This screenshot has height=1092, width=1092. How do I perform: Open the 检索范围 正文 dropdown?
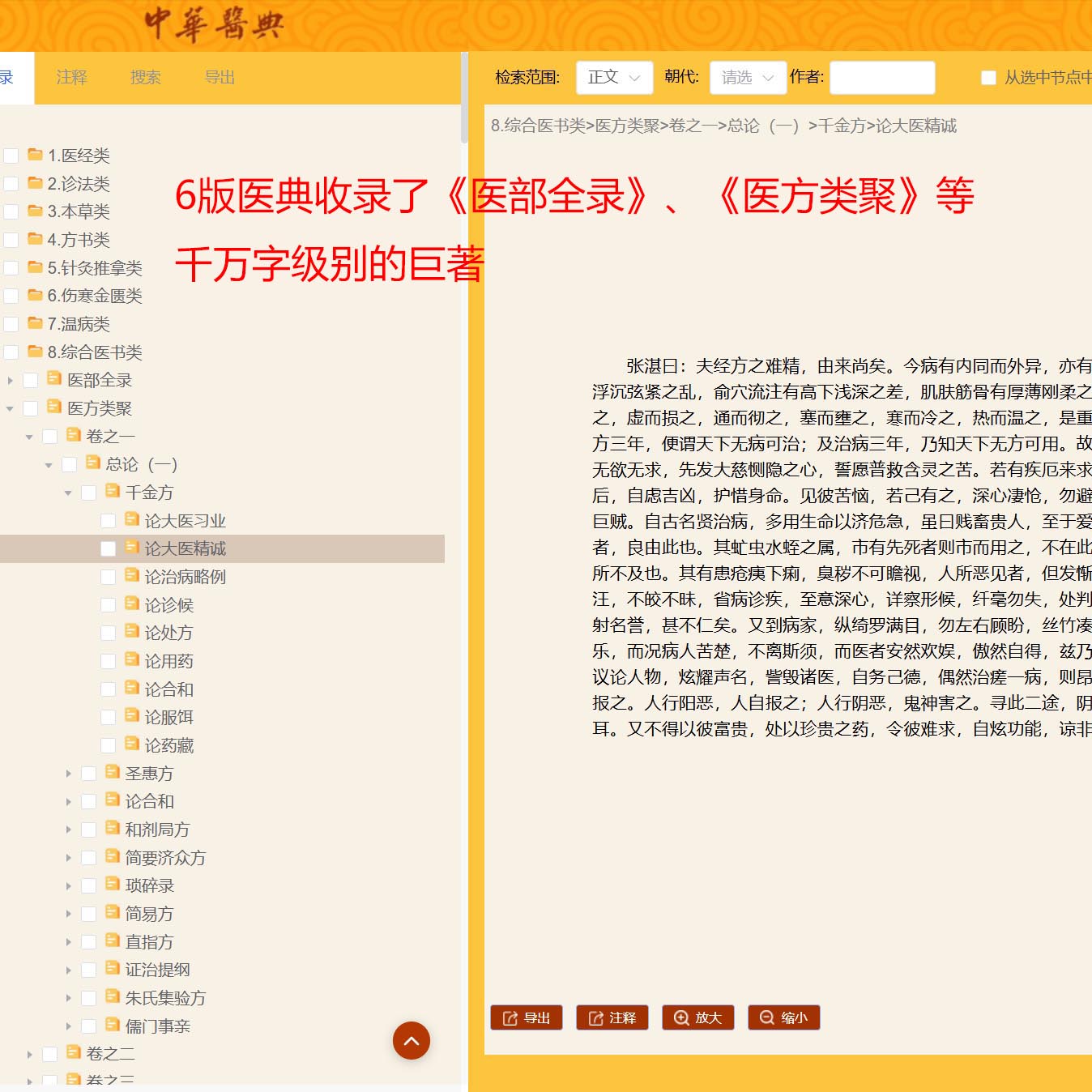tap(613, 77)
